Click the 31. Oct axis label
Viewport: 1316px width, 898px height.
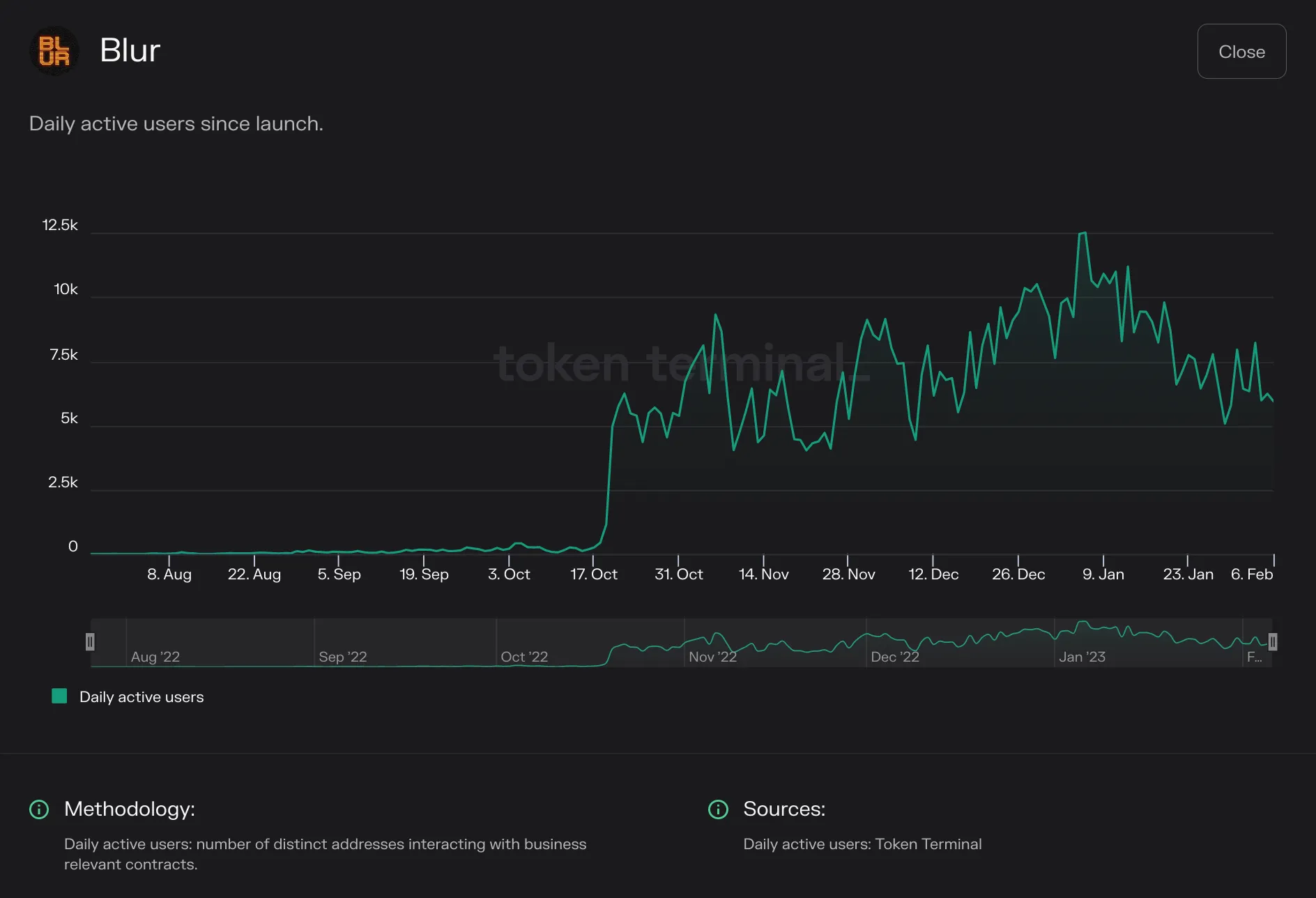(x=679, y=574)
